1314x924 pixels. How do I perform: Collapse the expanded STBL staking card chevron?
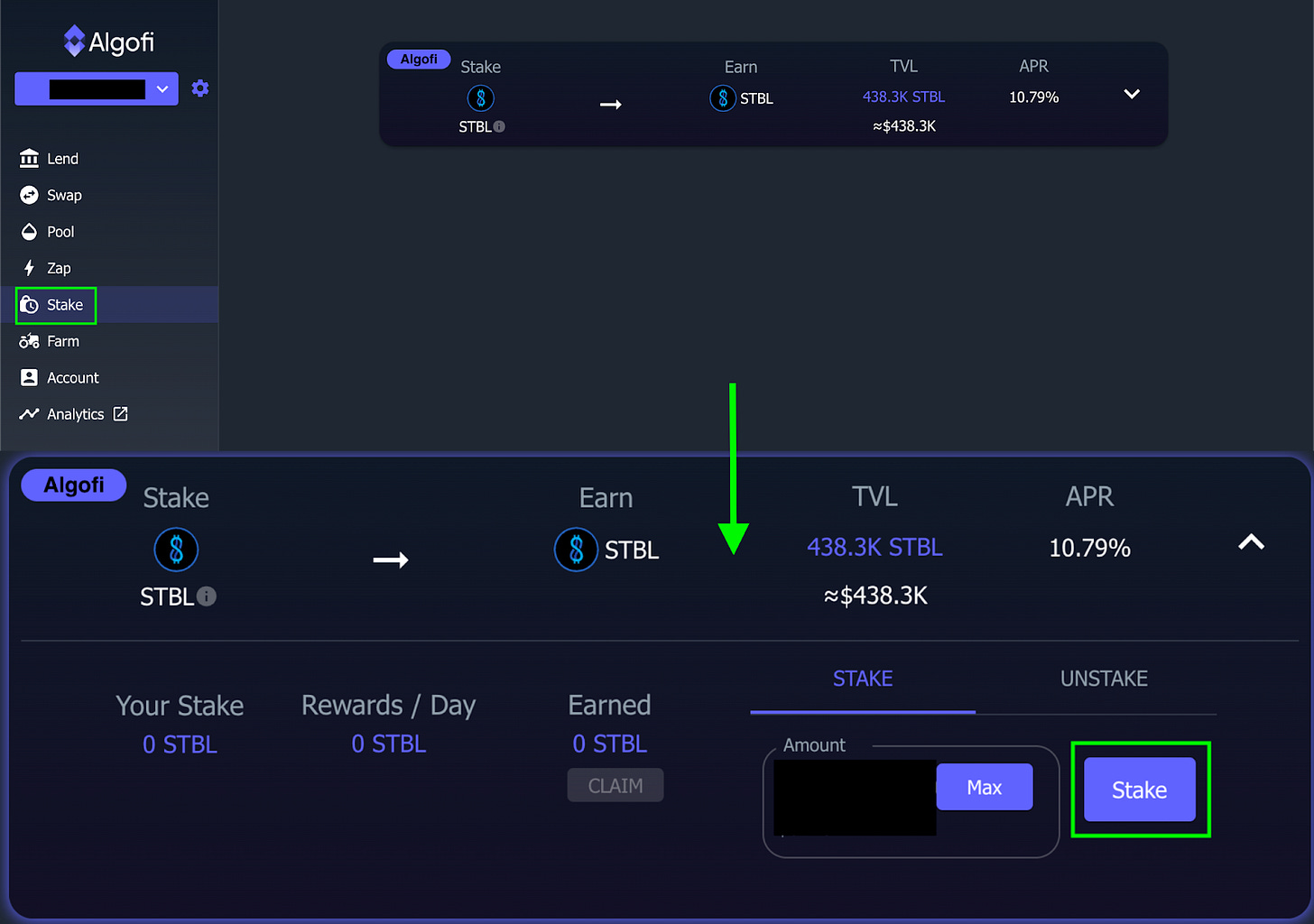[x=1251, y=542]
